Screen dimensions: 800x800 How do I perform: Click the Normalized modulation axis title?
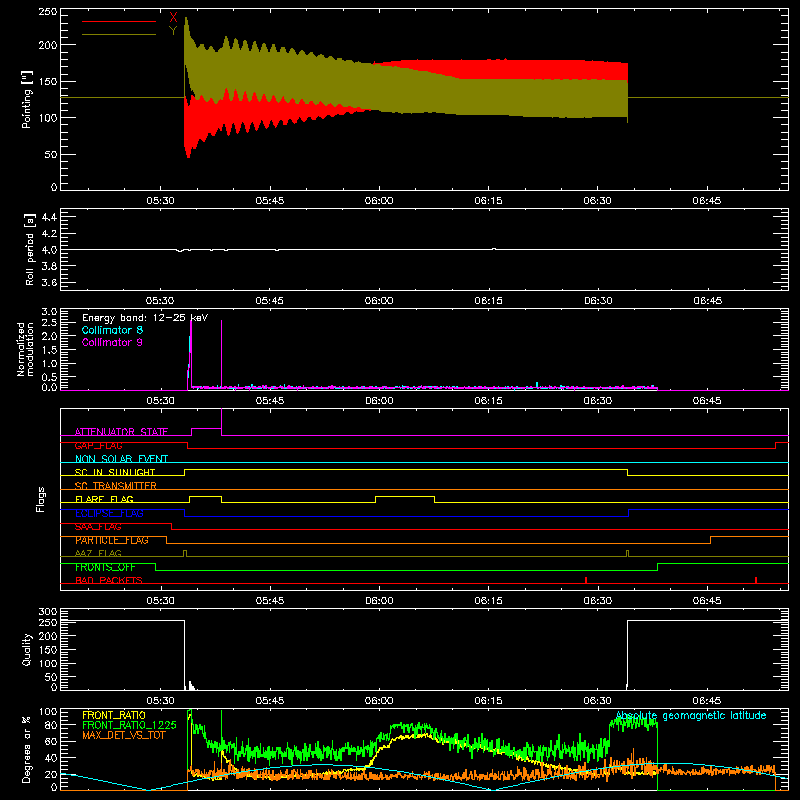[25, 349]
